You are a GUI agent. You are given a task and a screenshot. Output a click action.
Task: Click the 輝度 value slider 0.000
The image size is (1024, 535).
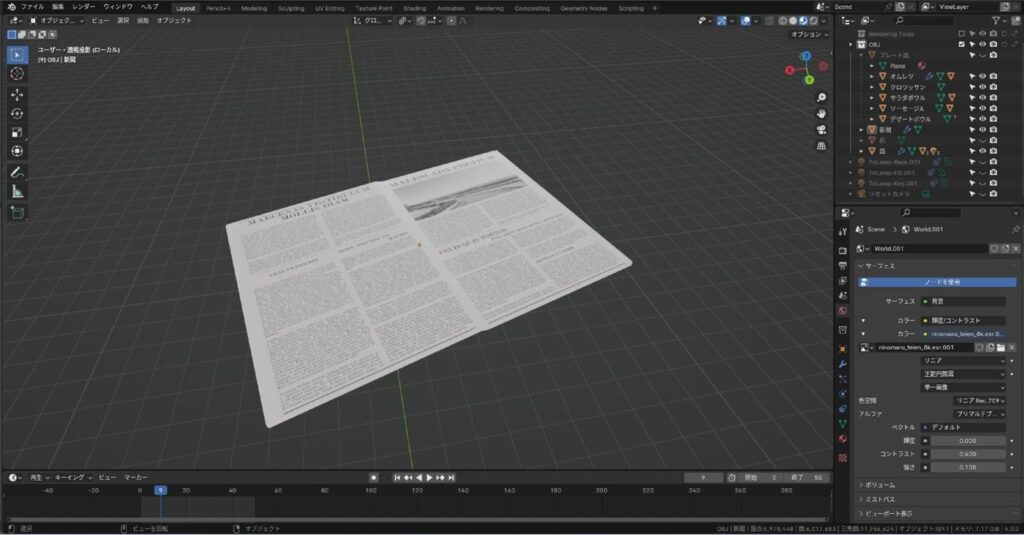point(968,441)
